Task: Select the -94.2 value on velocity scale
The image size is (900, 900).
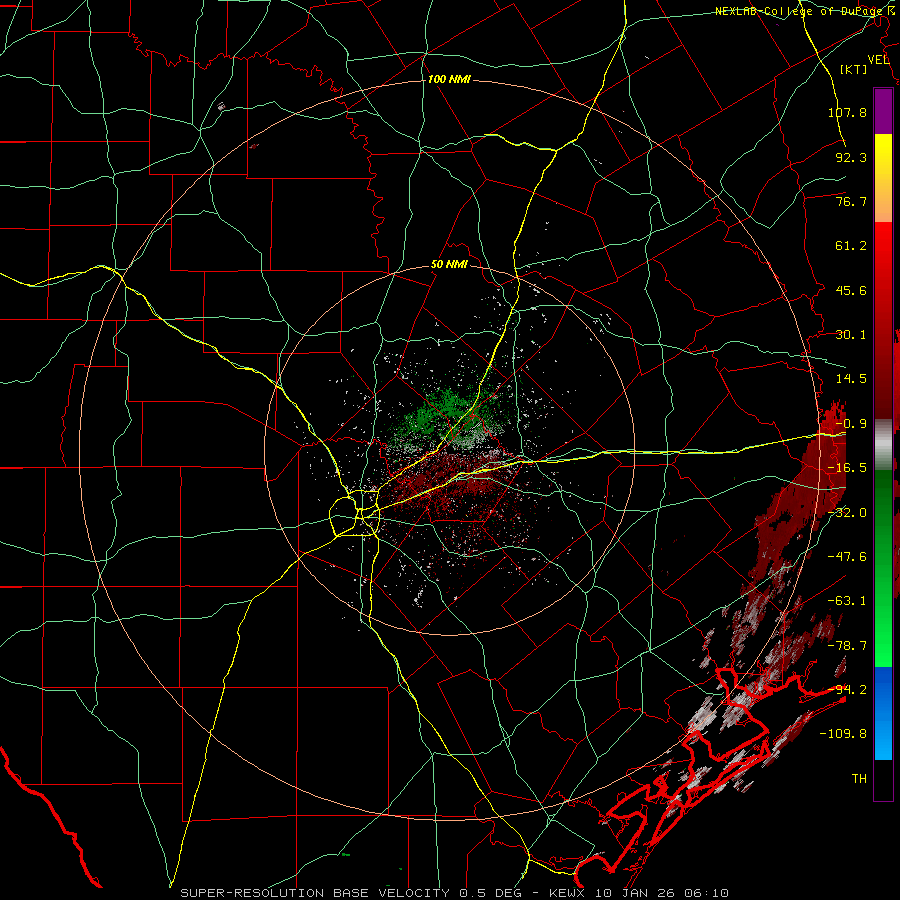Action: point(847,689)
